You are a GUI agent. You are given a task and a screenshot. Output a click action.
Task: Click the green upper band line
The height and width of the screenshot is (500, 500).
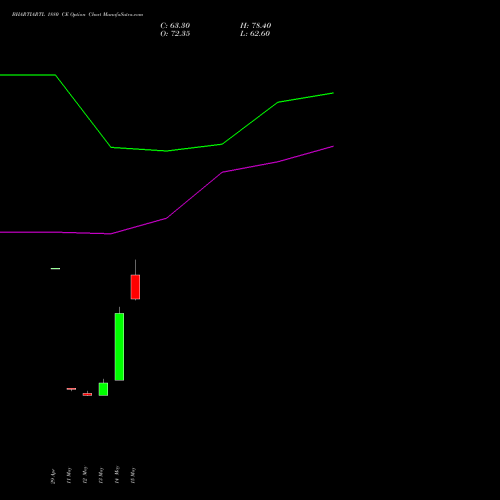[167, 151]
